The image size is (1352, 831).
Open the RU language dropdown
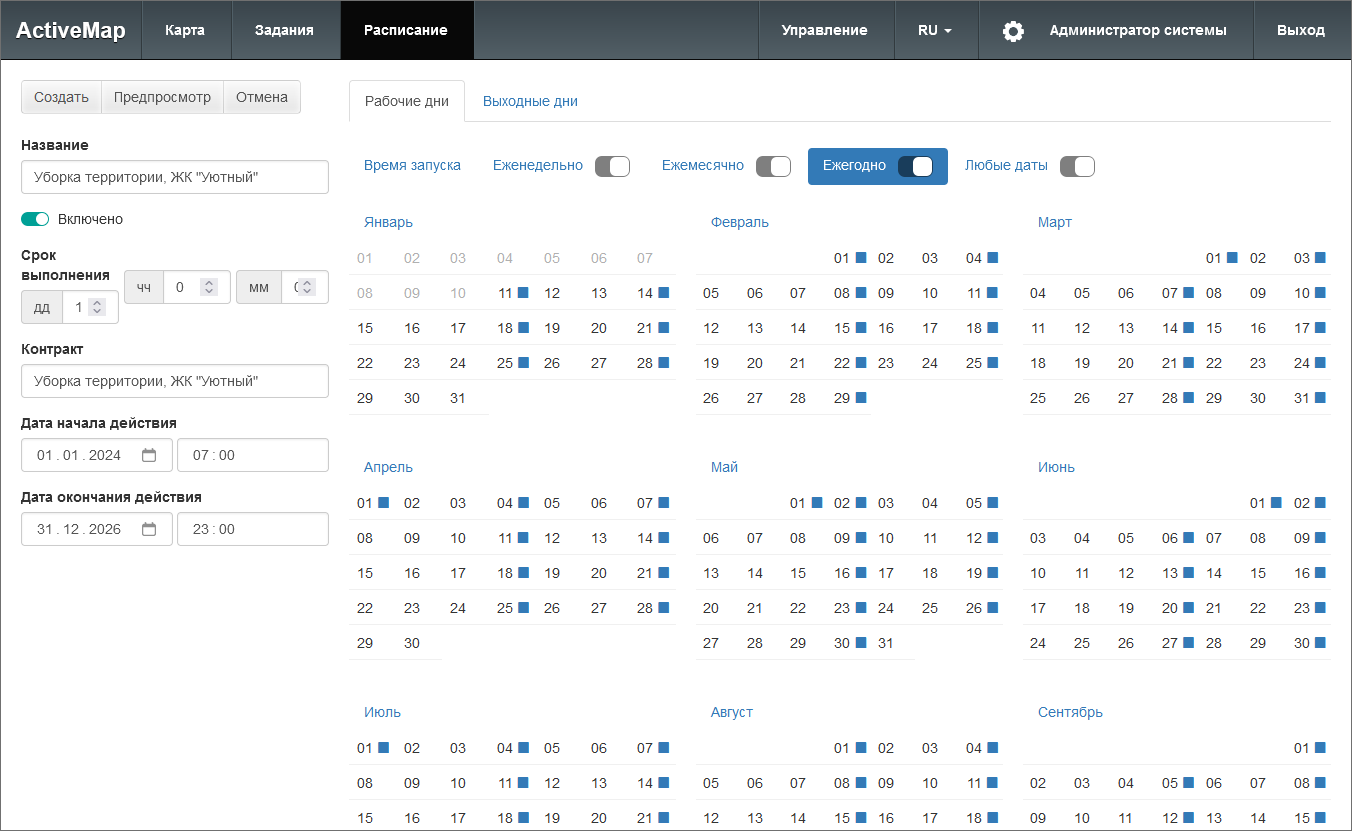click(x=935, y=30)
